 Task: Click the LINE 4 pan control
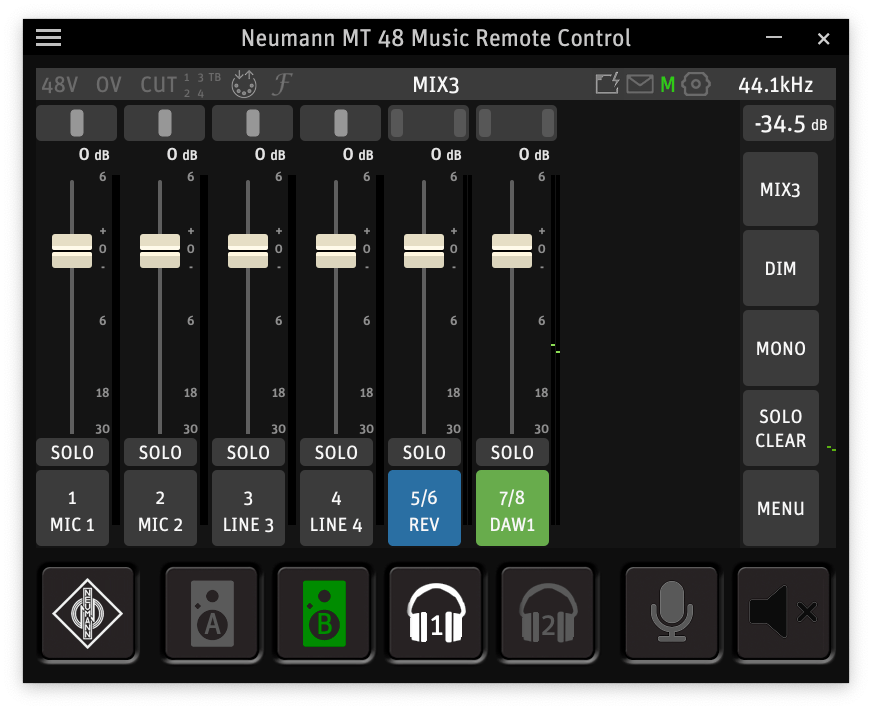click(340, 123)
